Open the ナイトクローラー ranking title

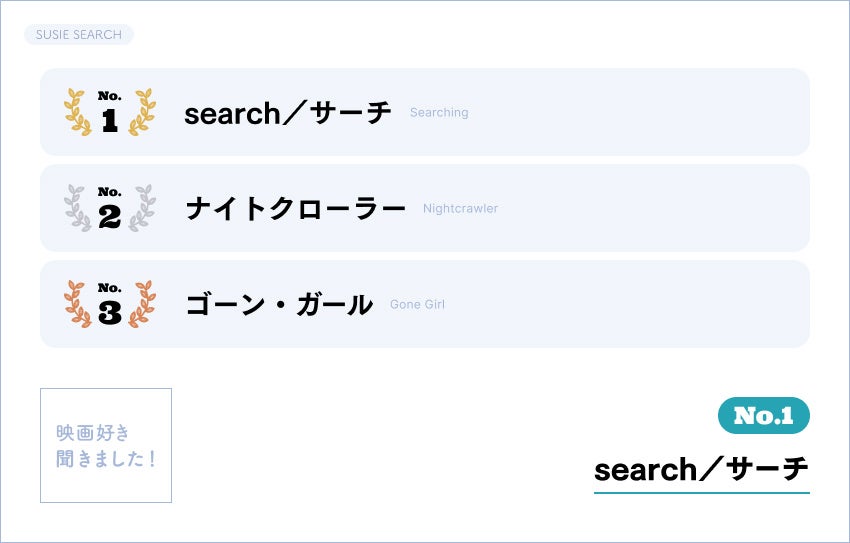point(295,209)
